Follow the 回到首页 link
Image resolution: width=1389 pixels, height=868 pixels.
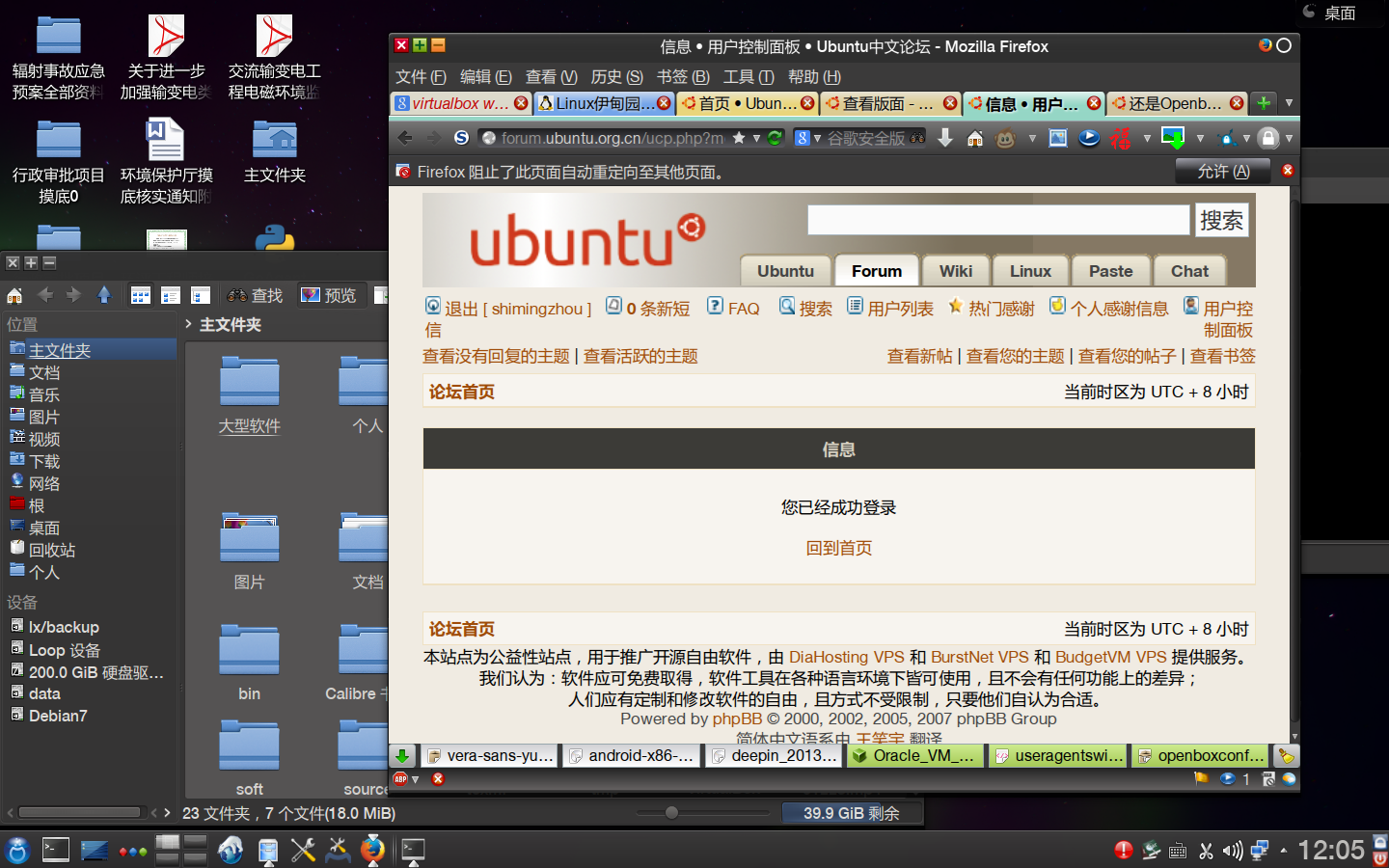click(839, 548)
